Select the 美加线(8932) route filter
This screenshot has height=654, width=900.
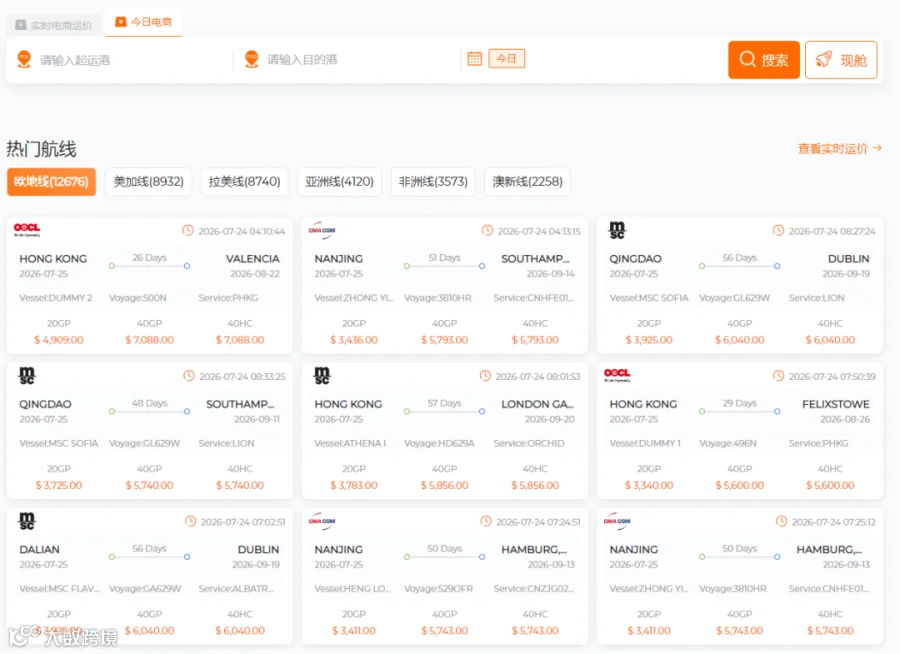tap(149, 181)
